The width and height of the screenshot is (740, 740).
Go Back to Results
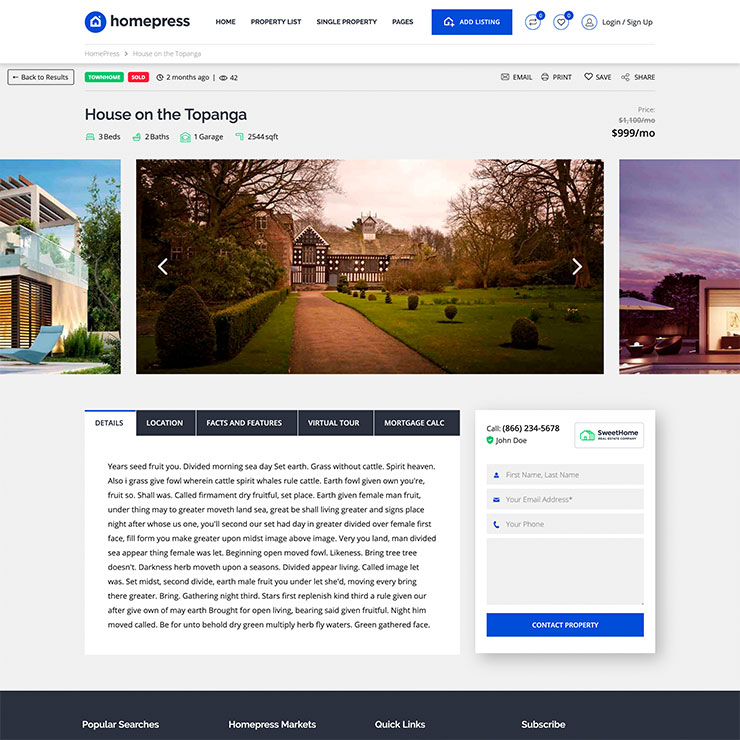click(40, 77)
